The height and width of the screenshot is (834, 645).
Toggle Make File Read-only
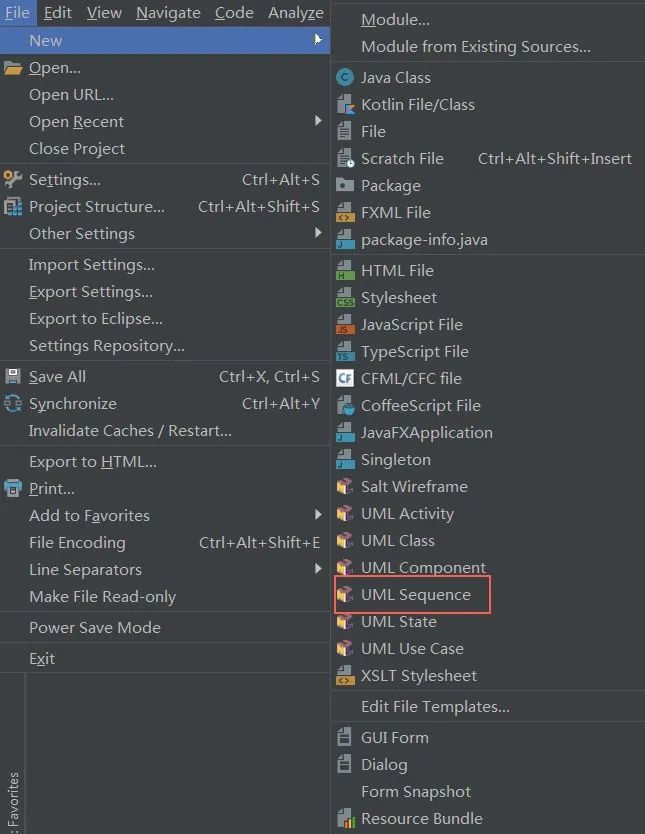click(165, 597)
